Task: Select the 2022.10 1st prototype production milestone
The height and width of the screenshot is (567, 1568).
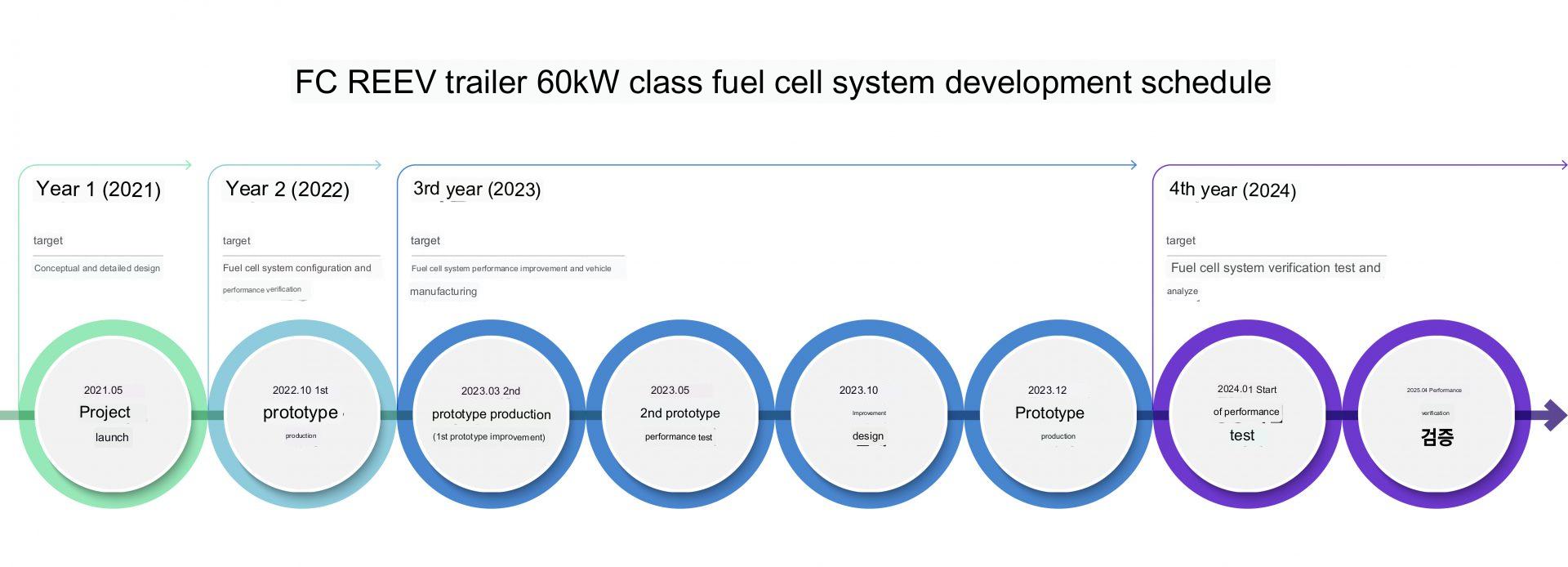Action: [x=301, y=414]
